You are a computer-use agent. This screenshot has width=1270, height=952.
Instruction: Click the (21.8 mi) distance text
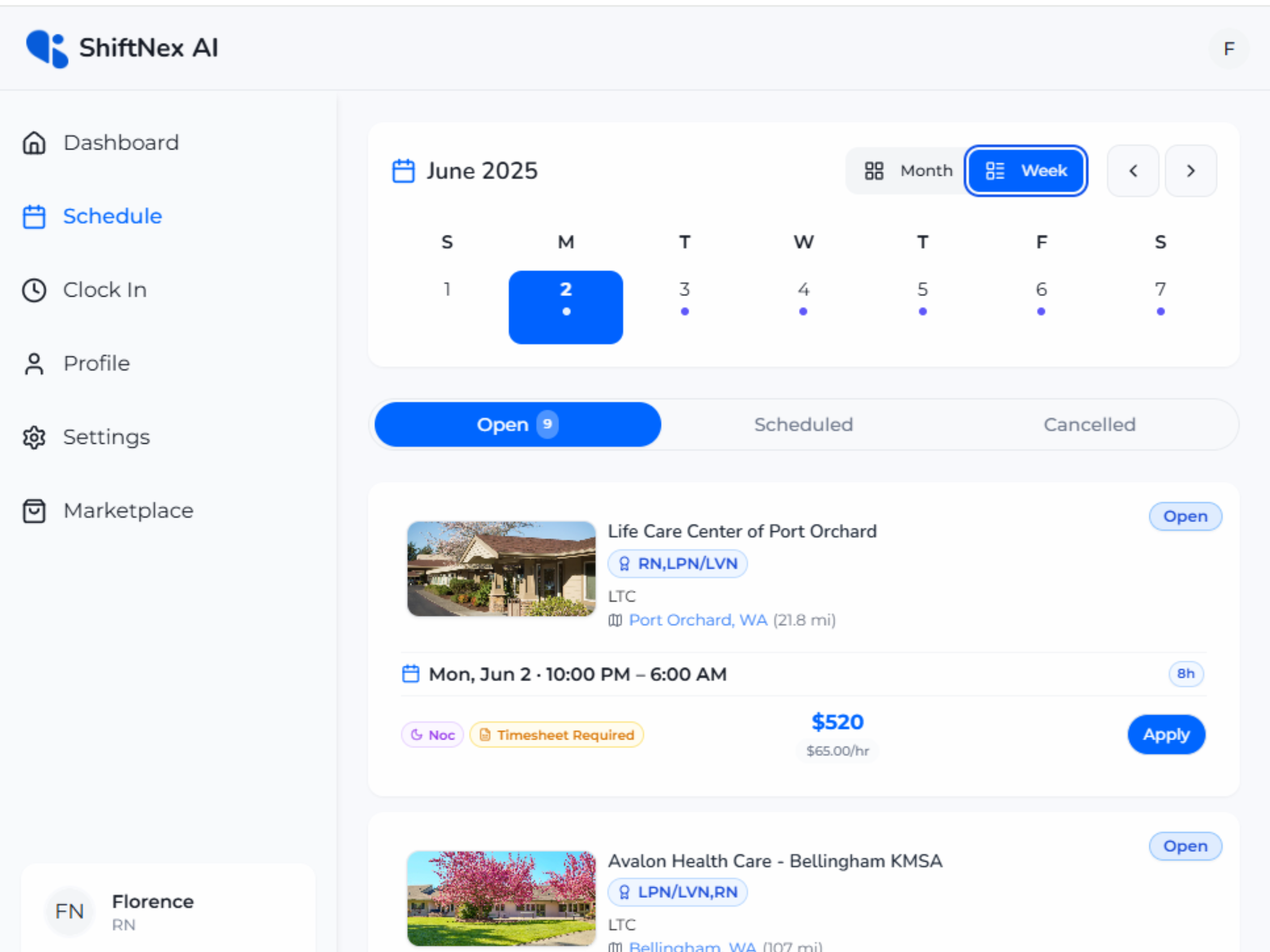point(804,620)
